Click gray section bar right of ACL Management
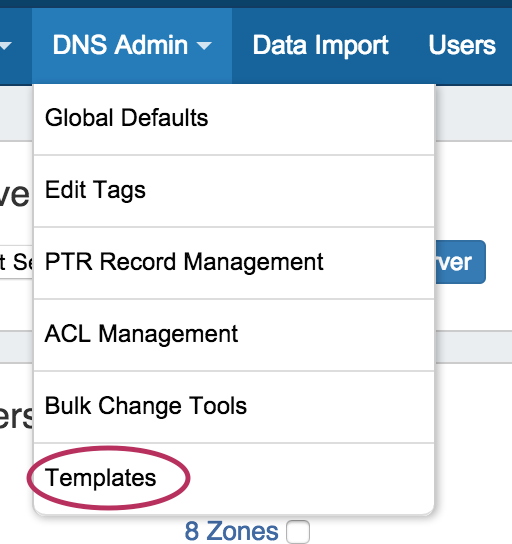 pyautogui.click(x=473, y=347)
